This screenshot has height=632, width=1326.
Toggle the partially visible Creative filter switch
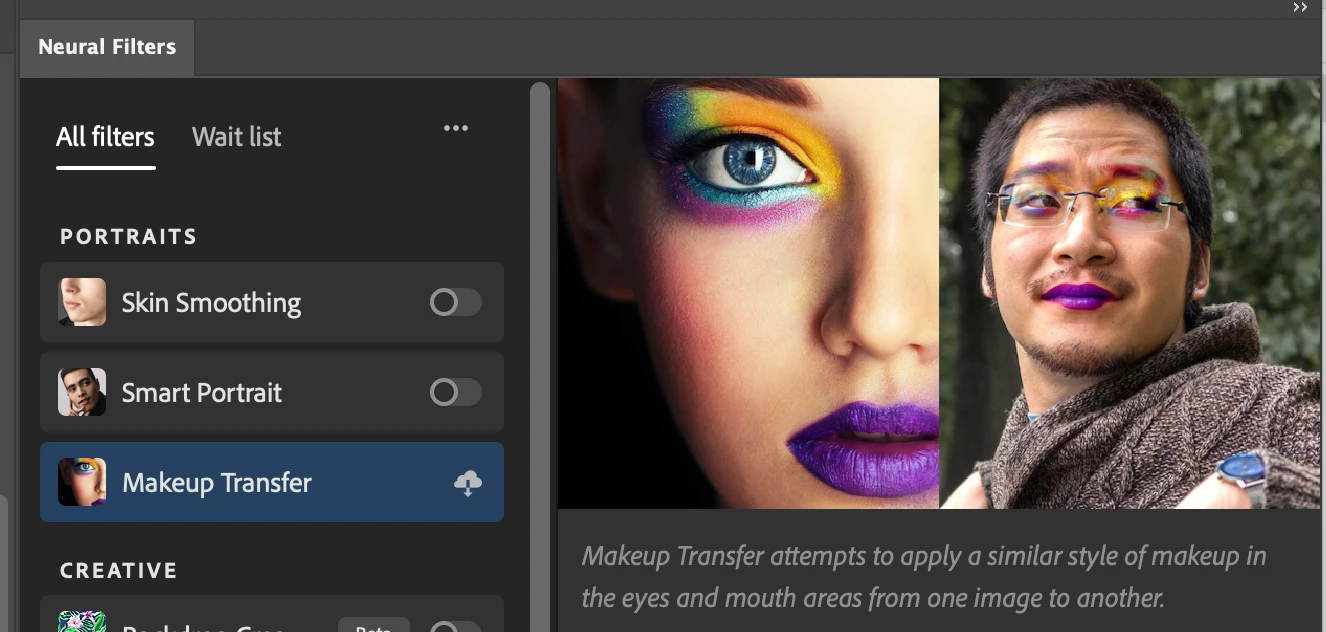click(x=456, y=627)
